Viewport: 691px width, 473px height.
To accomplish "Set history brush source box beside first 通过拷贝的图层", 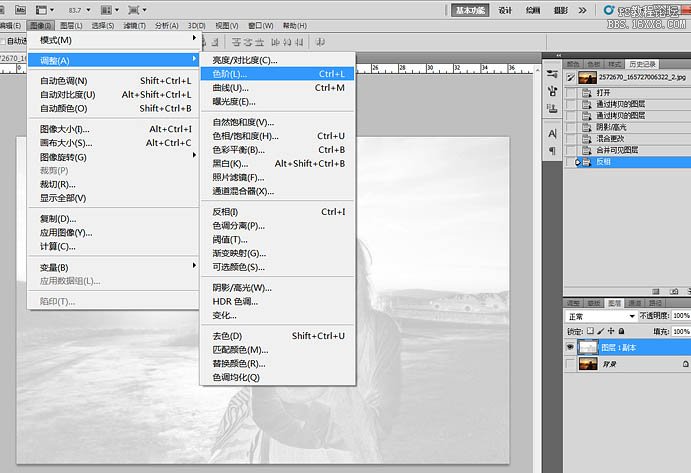I will point(571,104).
